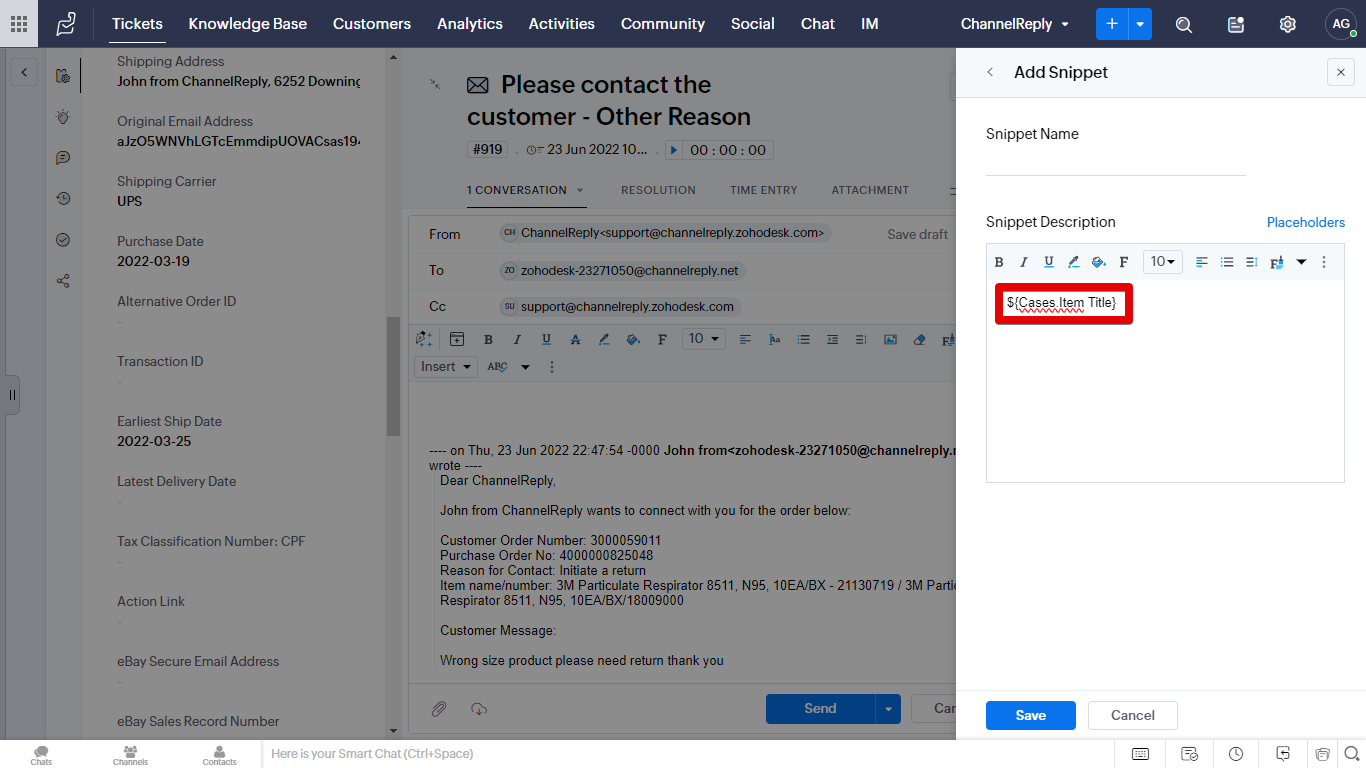Apply bold in snippet description toolbar
1366x768 pixels.
tap(999, 262)
